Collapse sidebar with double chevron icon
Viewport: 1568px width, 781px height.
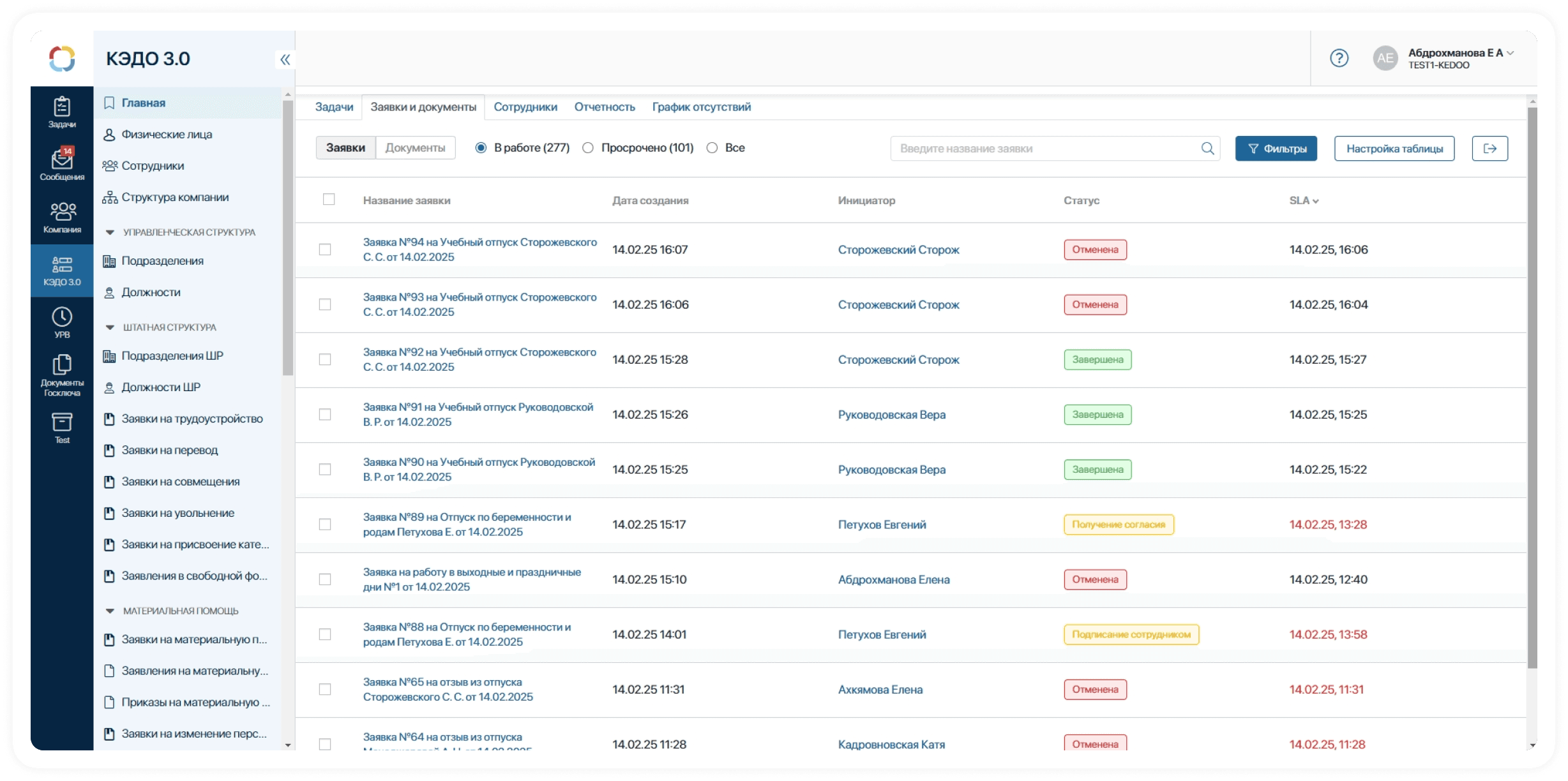[285, 59]
